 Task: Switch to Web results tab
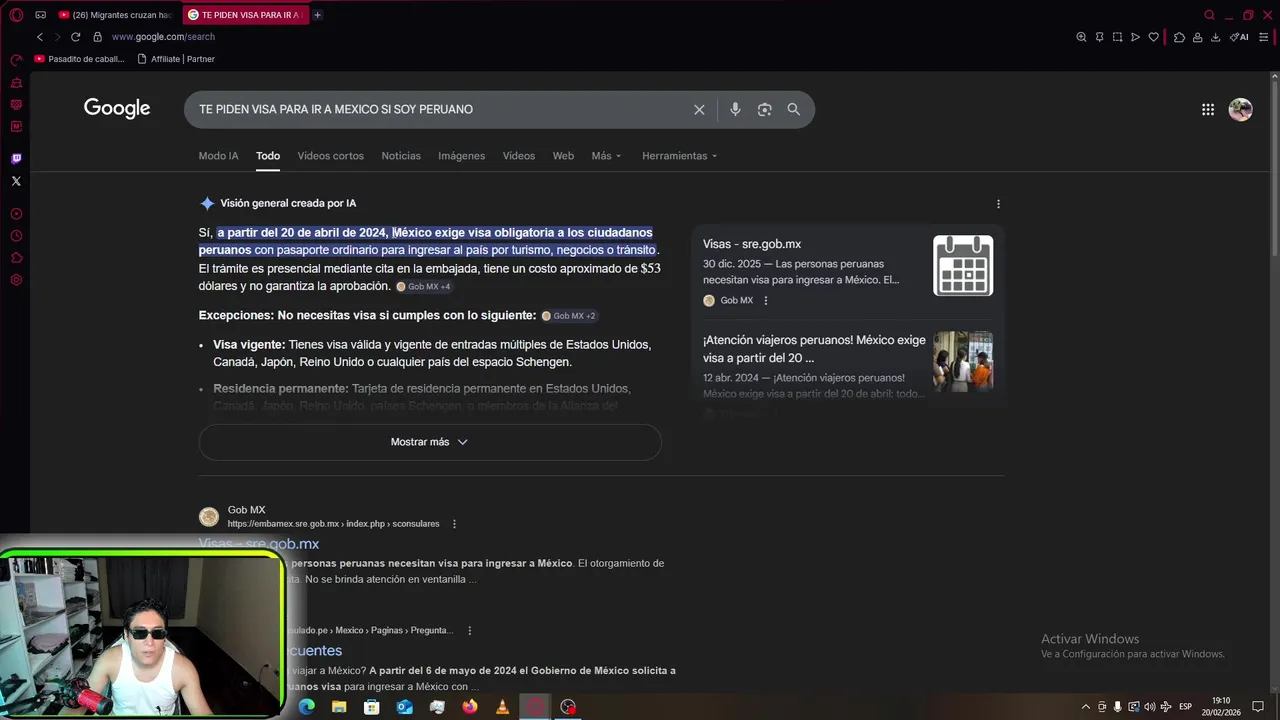click(x=564, y=156)
